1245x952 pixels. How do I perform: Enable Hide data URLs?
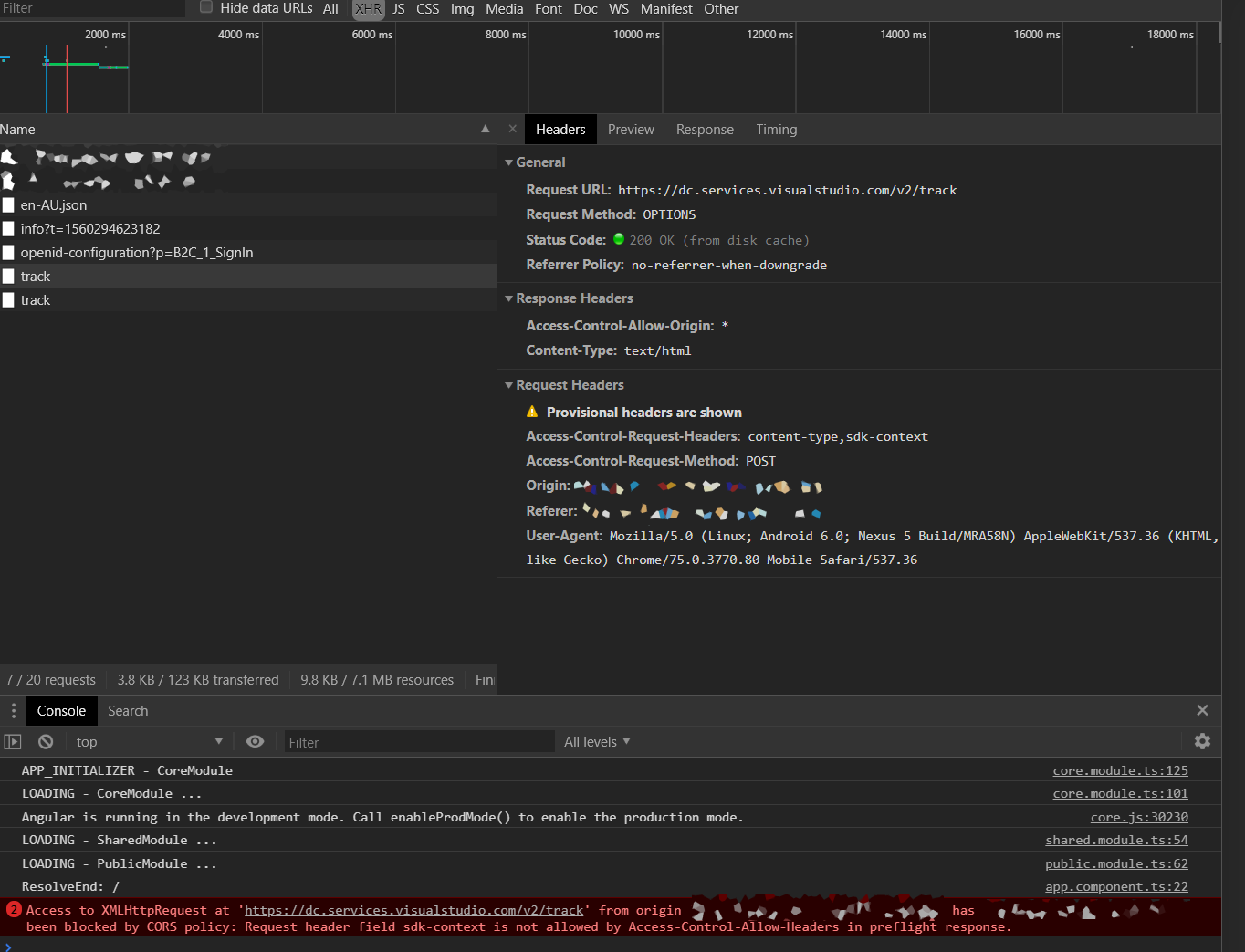pos(205,8)
